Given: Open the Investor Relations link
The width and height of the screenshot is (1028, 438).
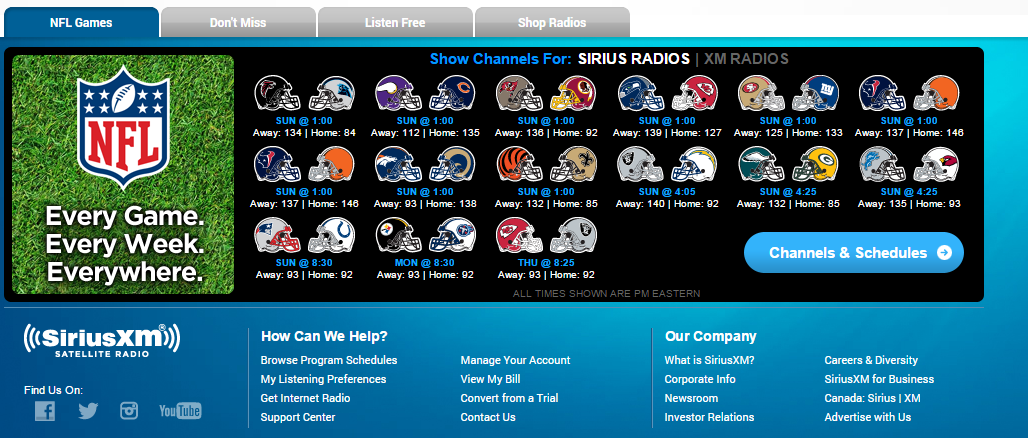Looking at the screenshot, I should point(709,417).
